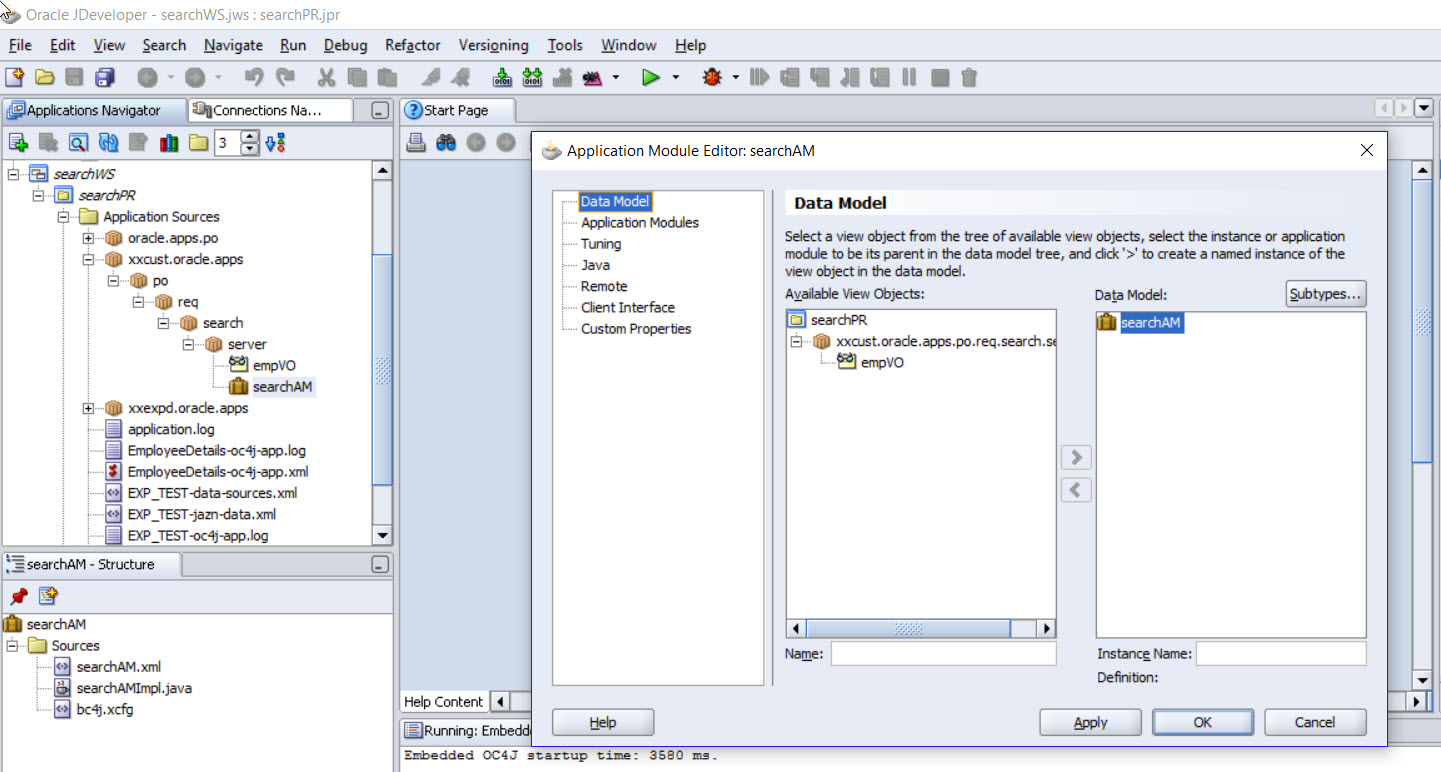Viewport: 1441px width, 772px height.
Task: Click the Undo icon in the toolbar
Action: point(257,77)
